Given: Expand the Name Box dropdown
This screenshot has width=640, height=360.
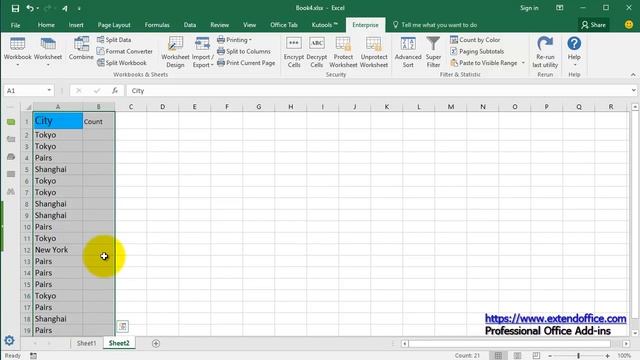Looking at the screenshot, I should pos(49,91).
